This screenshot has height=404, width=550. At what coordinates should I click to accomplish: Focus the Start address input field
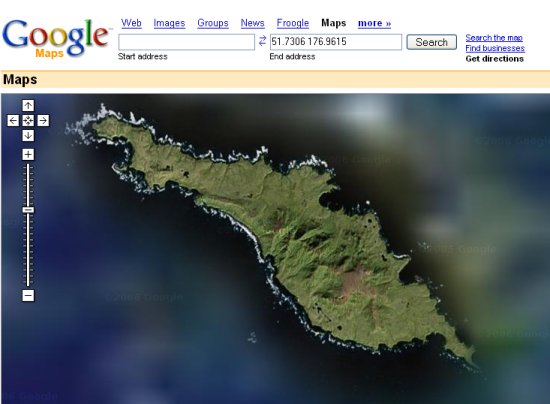(x=187, y=42)
